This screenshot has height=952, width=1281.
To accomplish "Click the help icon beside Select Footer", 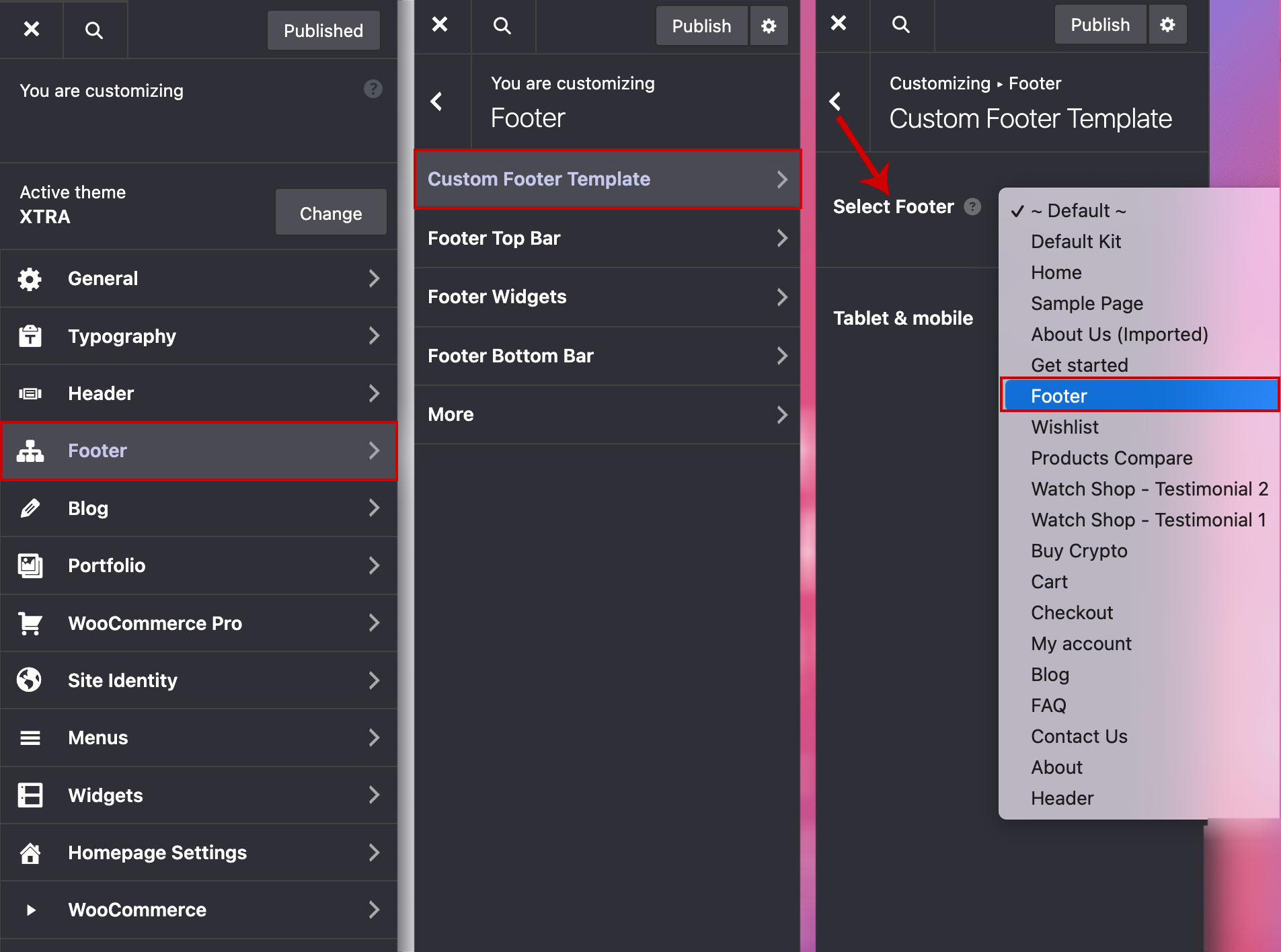I will [x=972, y=206].
